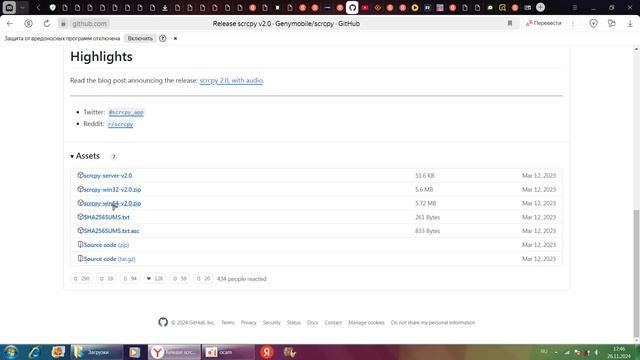The width and height of the screenshot is (640, 360).
Task: Click the thumbs-up reaction with 290
Action: tap(81, 279)
